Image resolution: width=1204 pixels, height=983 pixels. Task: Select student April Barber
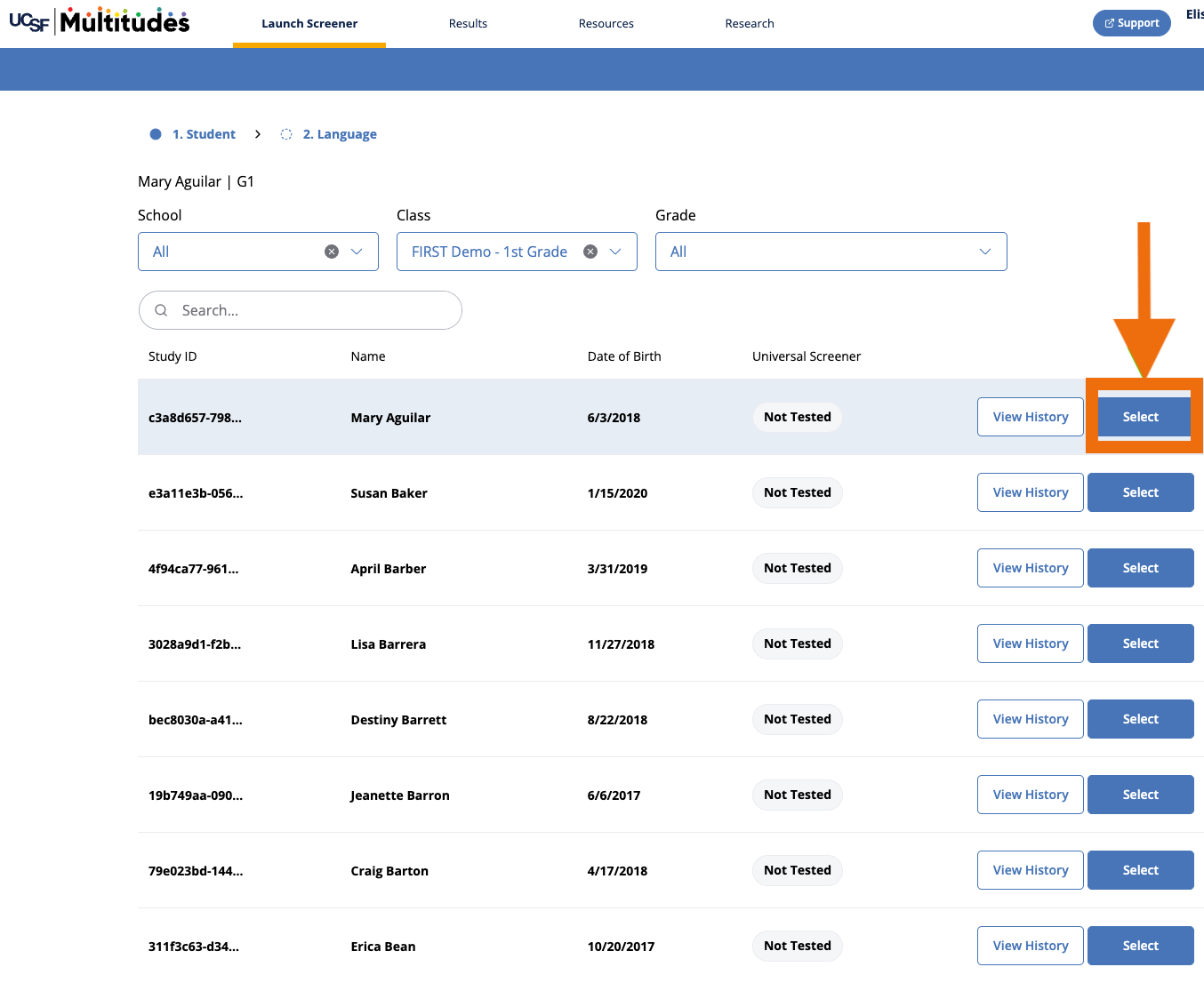(x=1141, y=568)
